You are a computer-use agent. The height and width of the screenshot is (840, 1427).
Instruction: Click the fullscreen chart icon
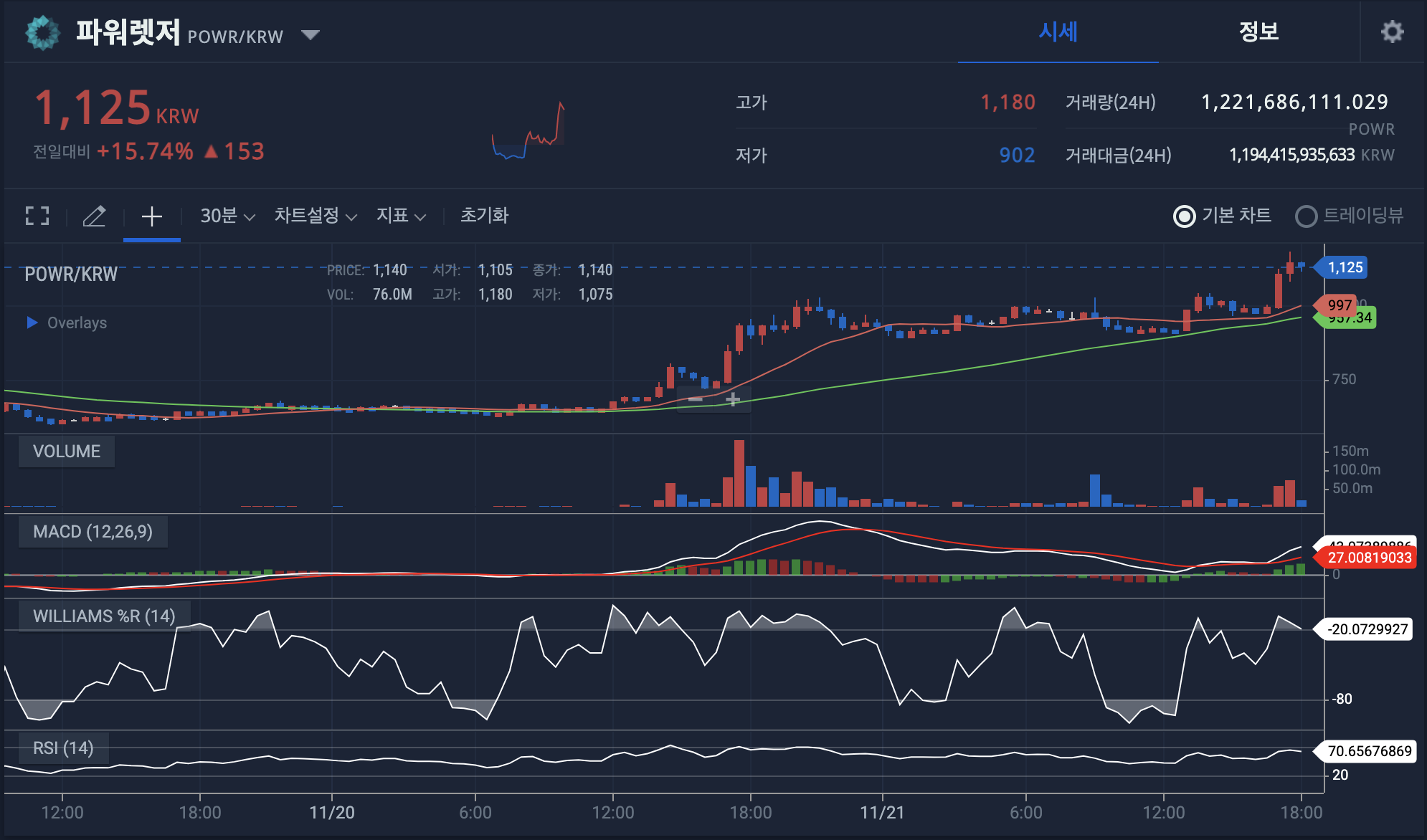click(37, 216)
